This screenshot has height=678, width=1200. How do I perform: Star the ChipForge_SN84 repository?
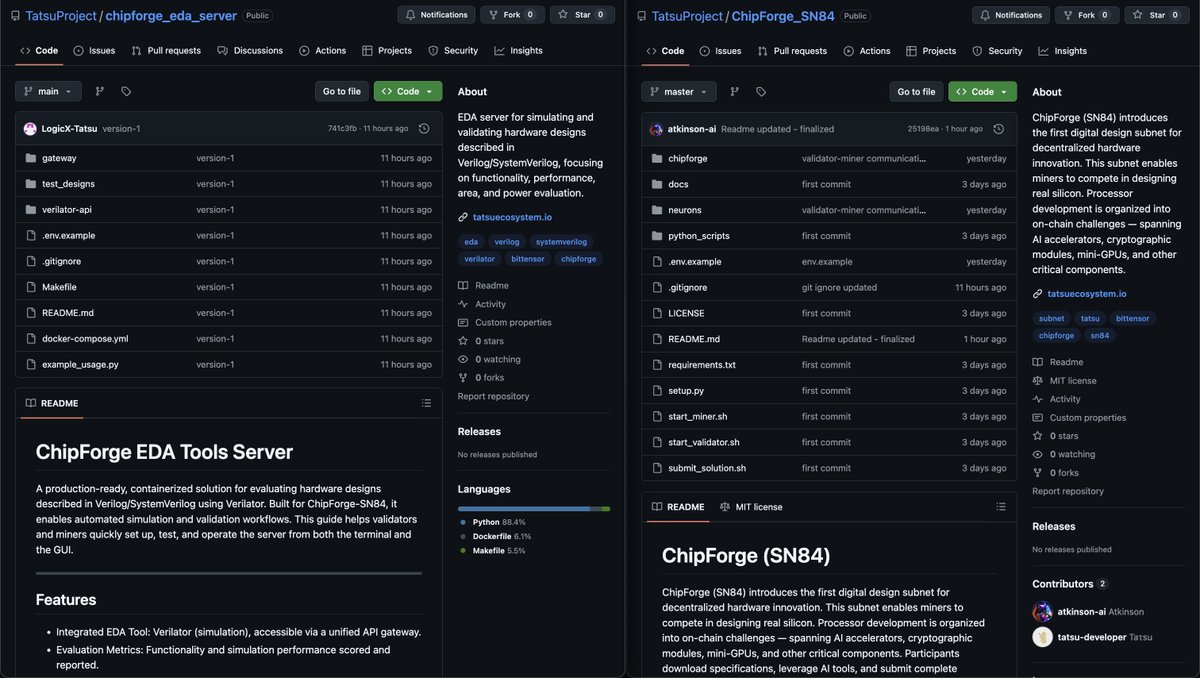coord(1156,15)
